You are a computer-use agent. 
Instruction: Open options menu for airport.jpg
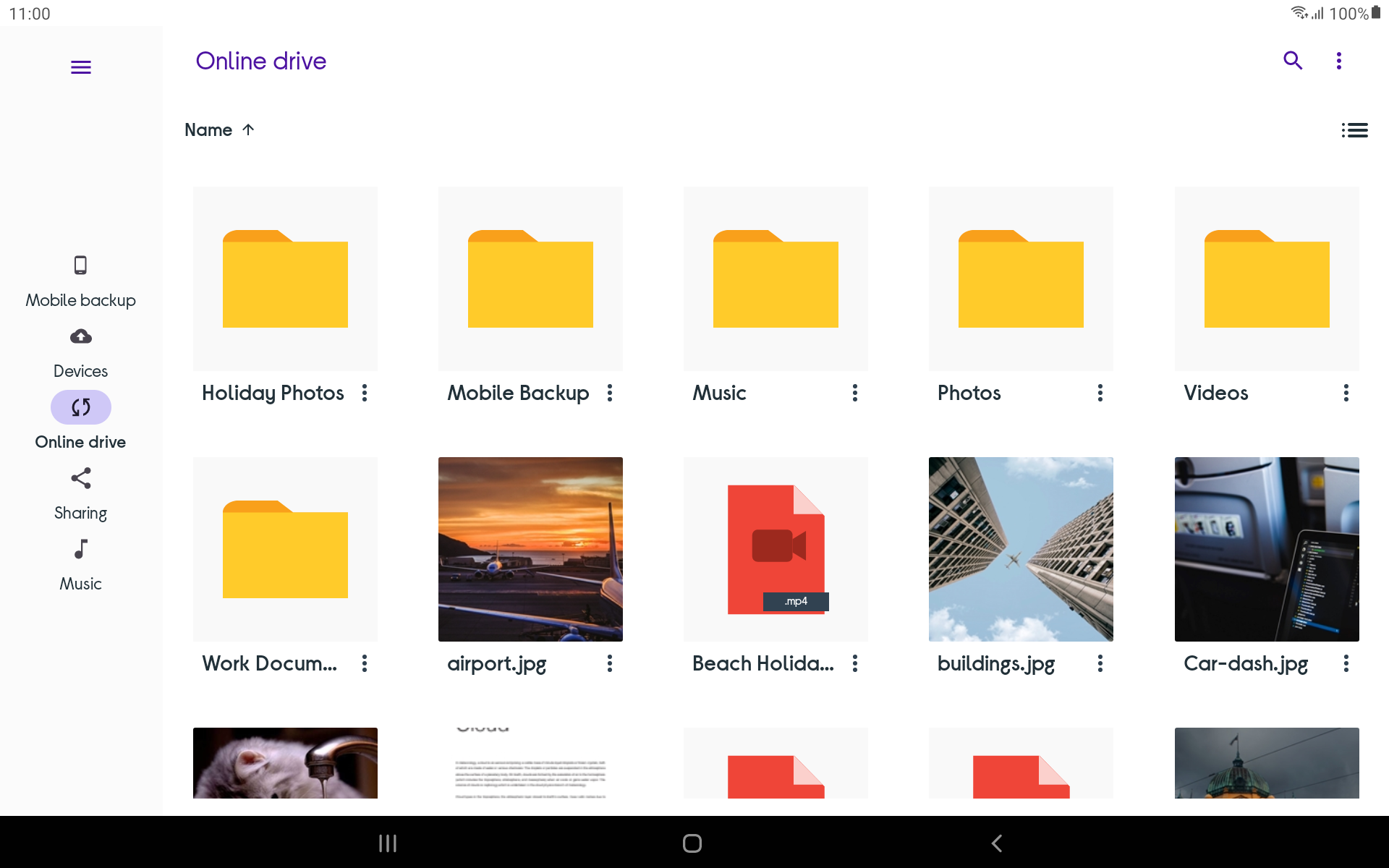(x=609, y=663)
